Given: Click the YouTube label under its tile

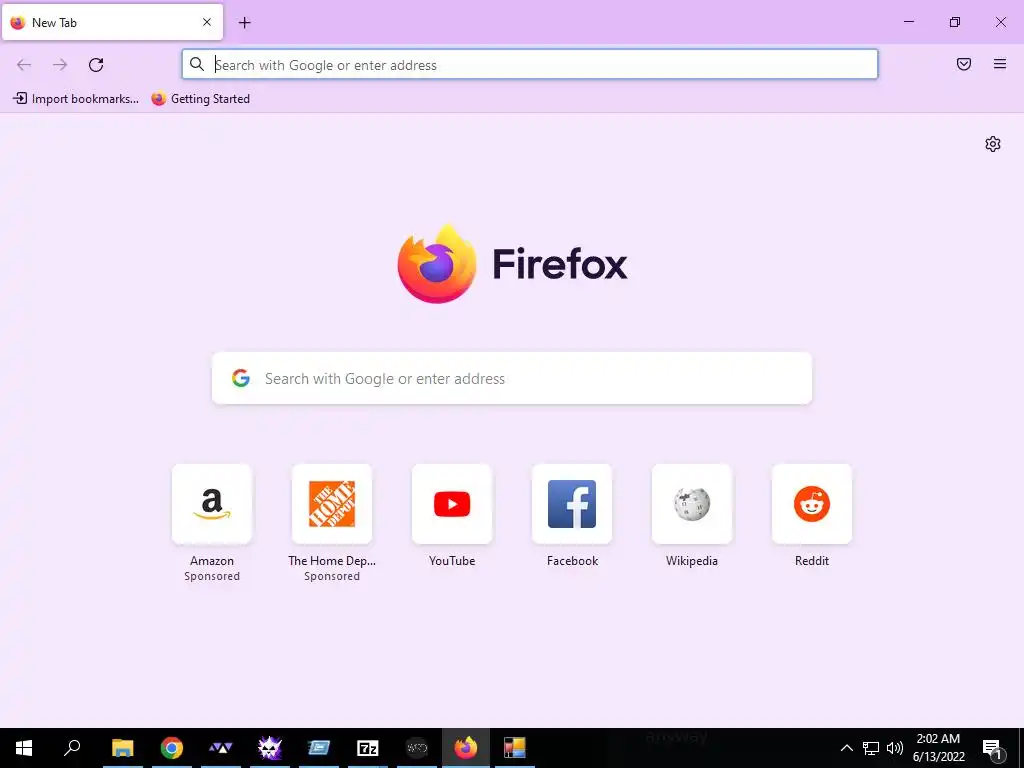Looking at the screenshot, I should [x=452, y=561].
